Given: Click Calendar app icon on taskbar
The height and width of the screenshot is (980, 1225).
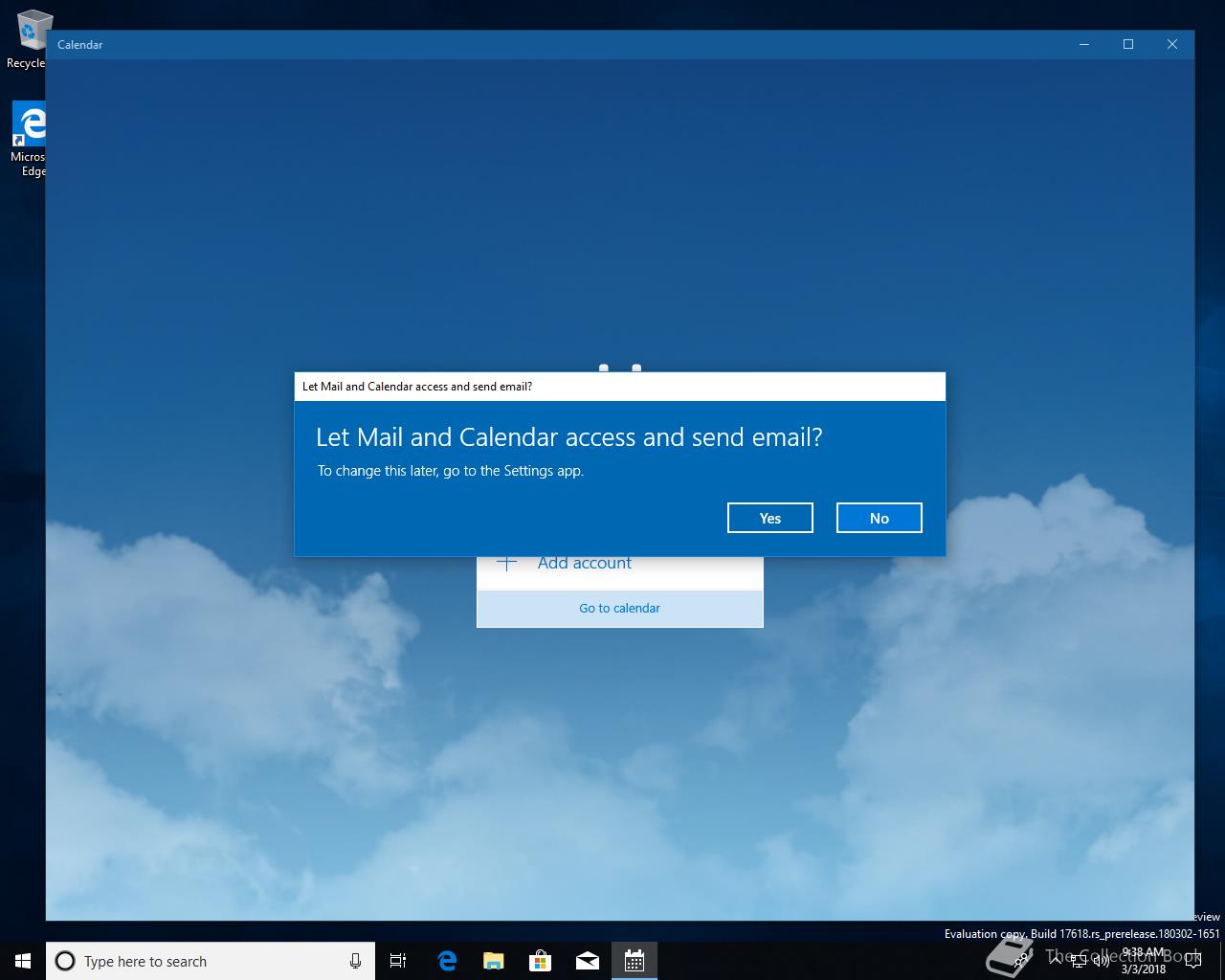Looking at the screenshot, I should (x=635, y=961).
